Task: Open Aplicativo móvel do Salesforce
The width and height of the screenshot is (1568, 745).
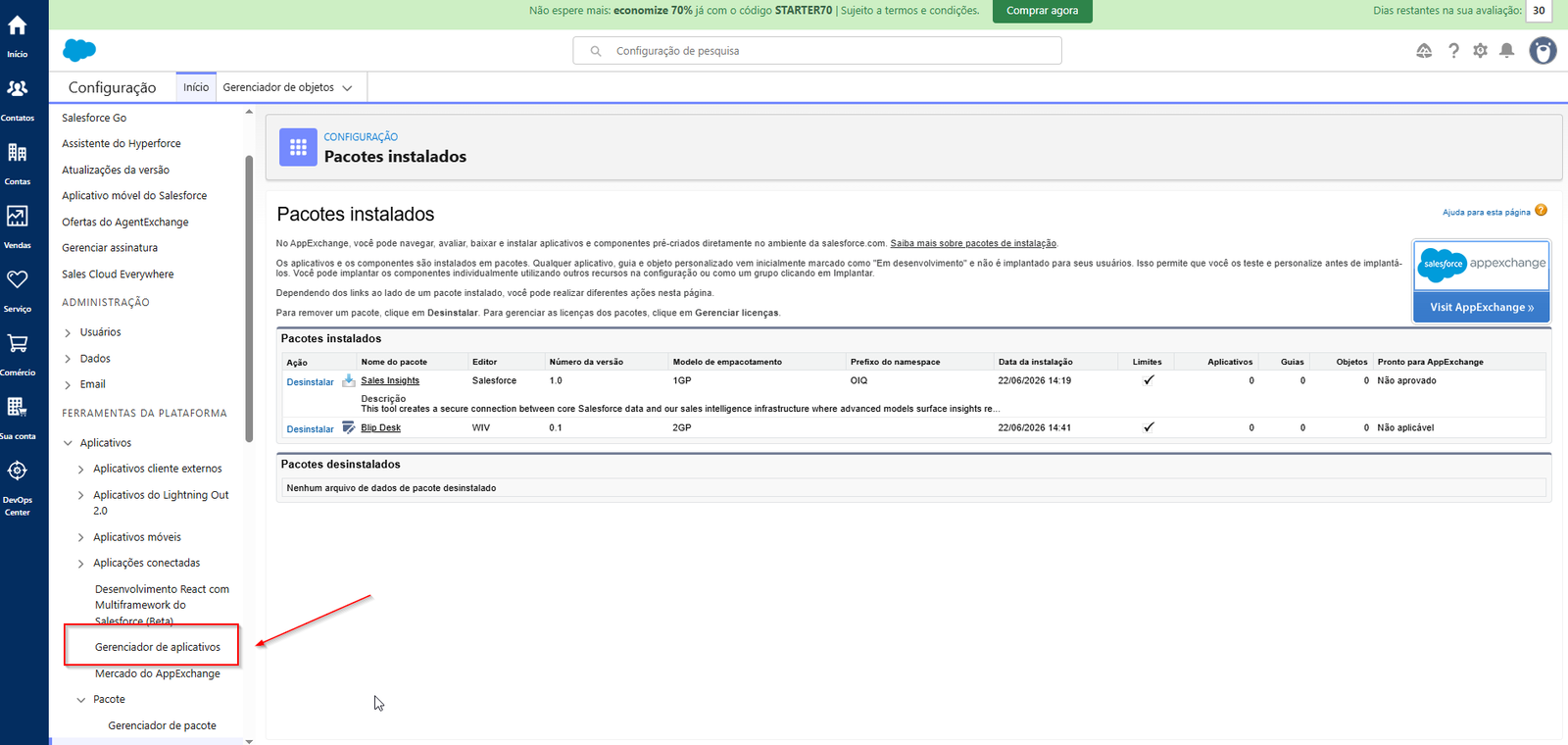Action: (134, 195)
